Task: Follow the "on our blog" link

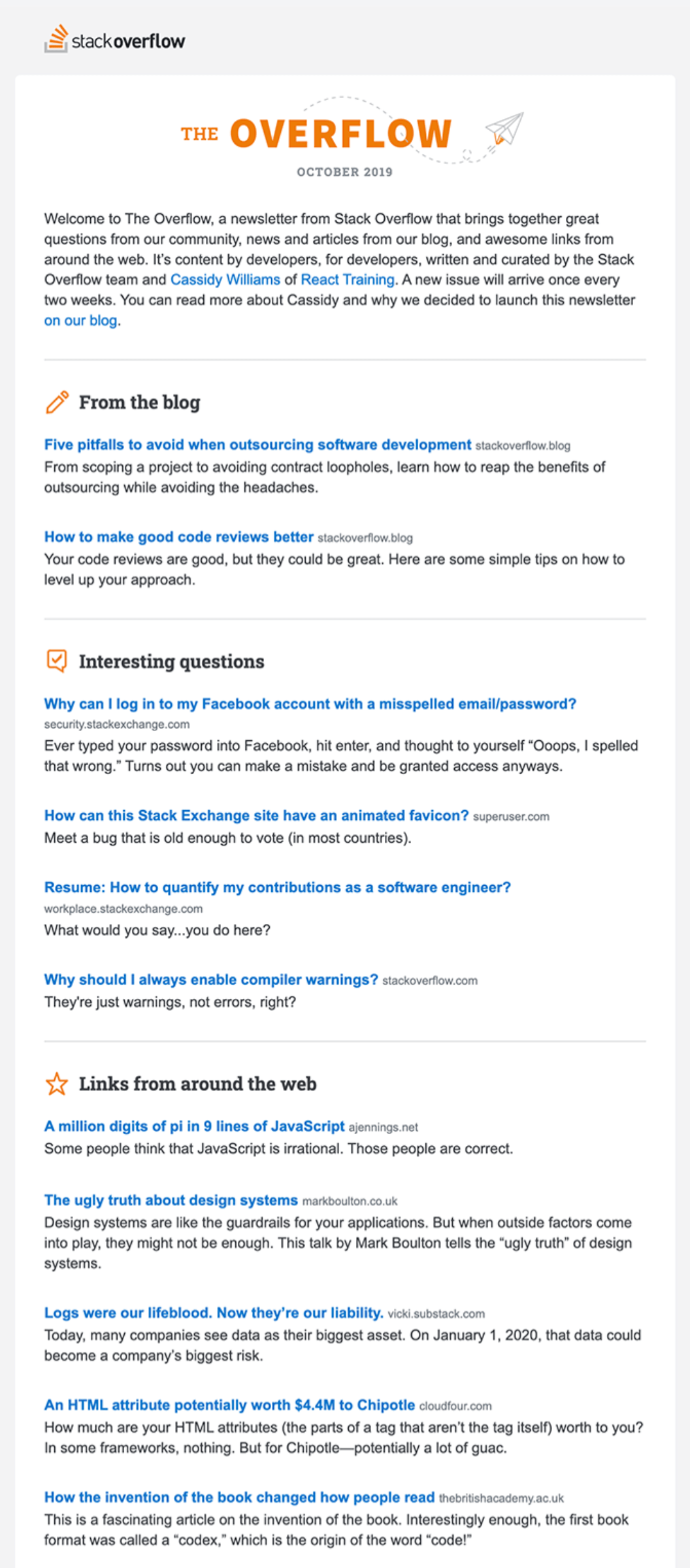Action: click(80, 320)
